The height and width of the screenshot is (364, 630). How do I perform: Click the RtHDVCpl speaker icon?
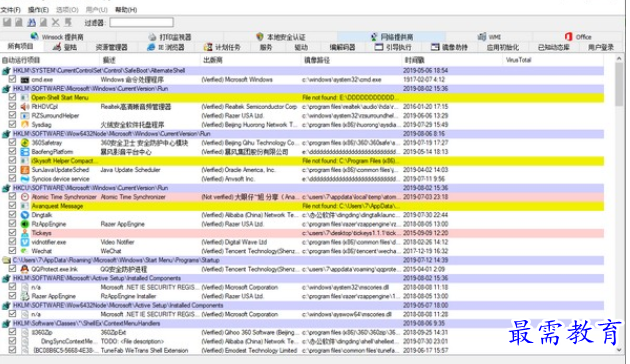click(x=25, y=106)
